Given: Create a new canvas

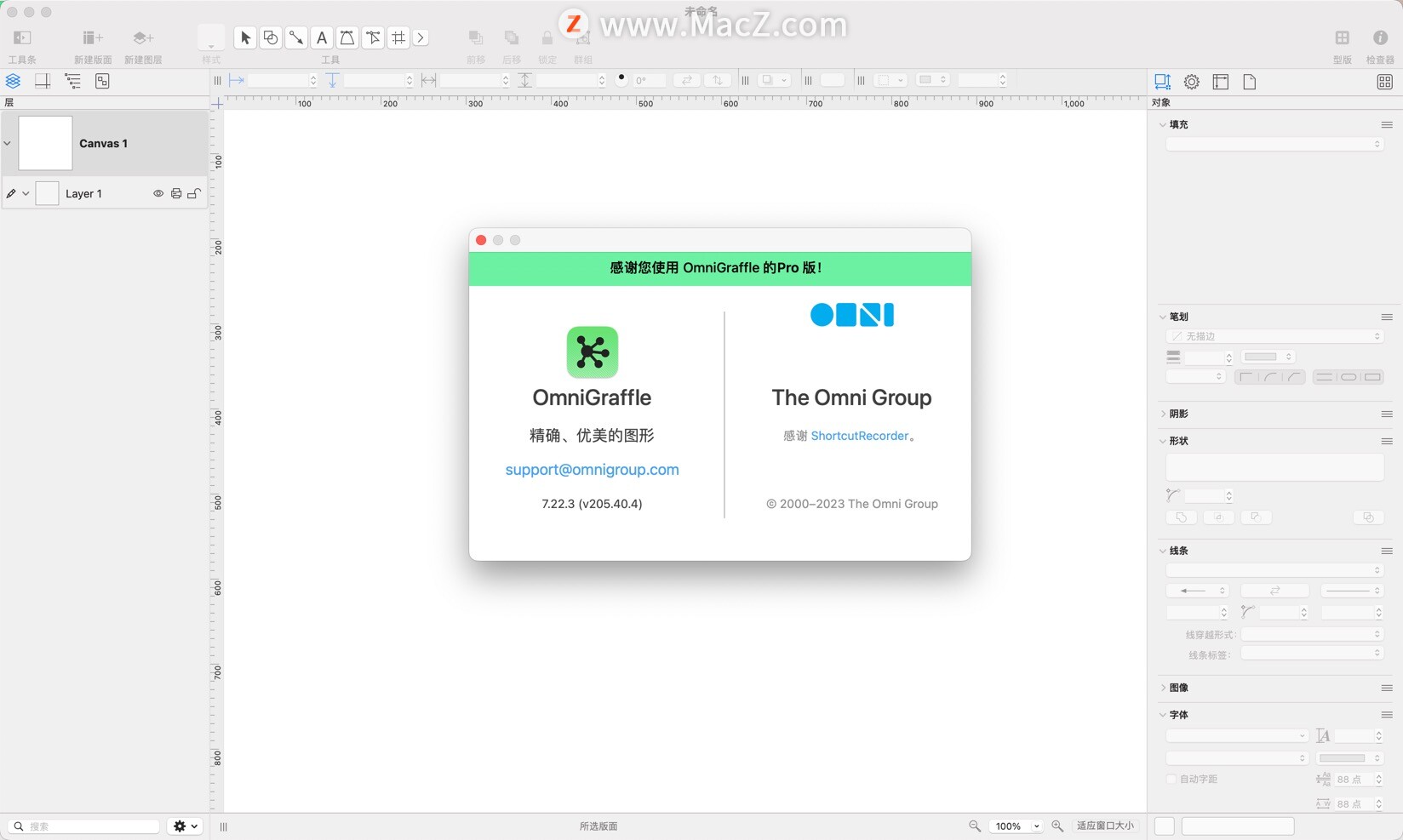Looking at the screenshot, I should tap(93, 37).
